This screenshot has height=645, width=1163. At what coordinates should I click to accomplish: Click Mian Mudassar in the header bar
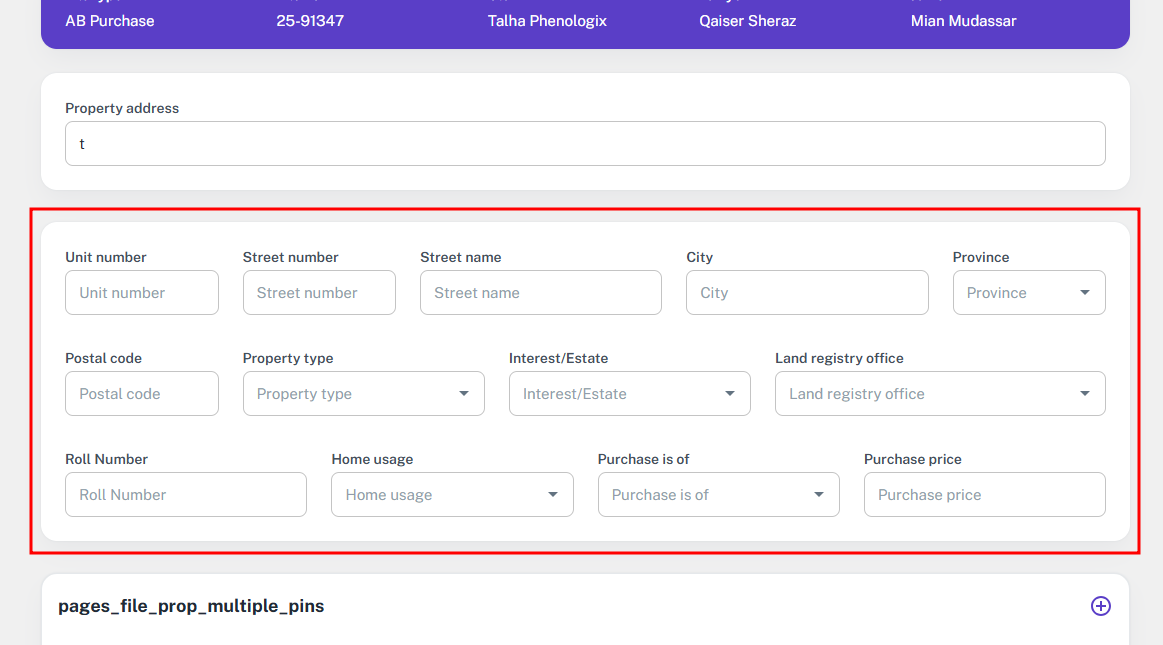pyautogui.click(x=963, y=21)
